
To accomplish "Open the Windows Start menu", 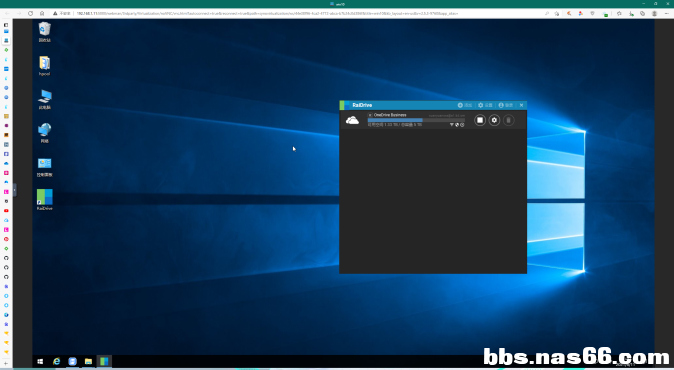I will 40,361.
